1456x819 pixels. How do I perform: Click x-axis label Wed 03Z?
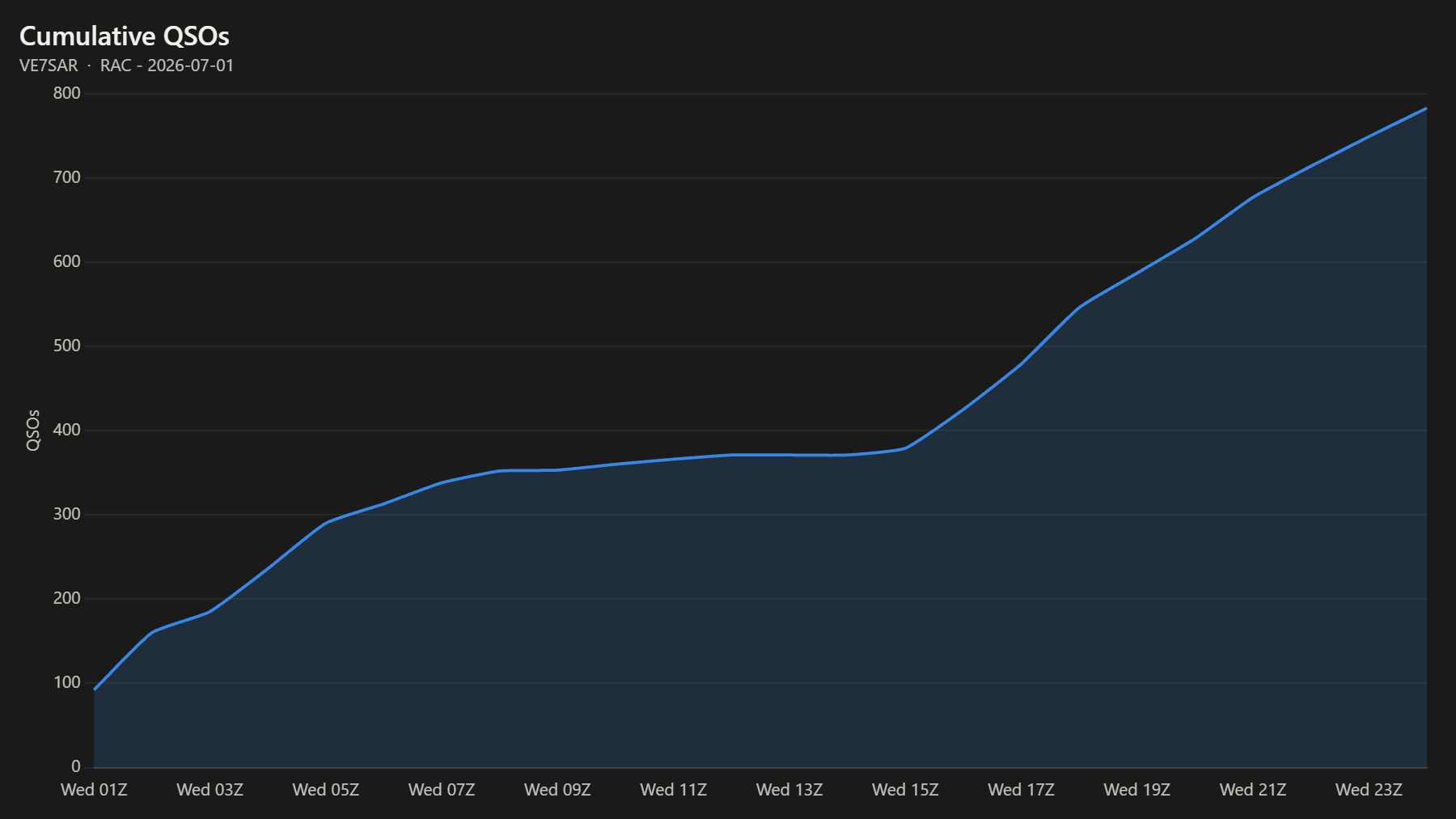tap(210, 790)
